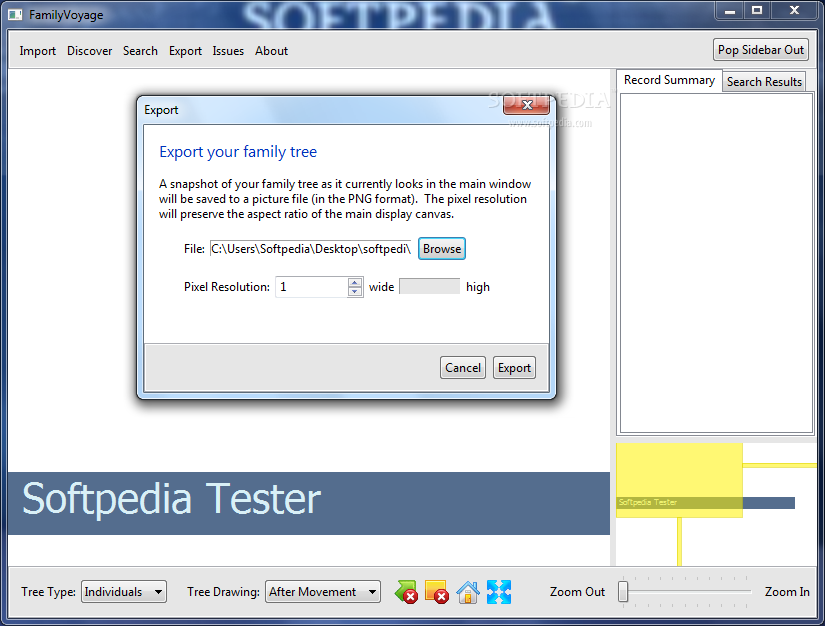Switch to the Record Summary tab
Screen dimensions: 825x626
(669, 80)
